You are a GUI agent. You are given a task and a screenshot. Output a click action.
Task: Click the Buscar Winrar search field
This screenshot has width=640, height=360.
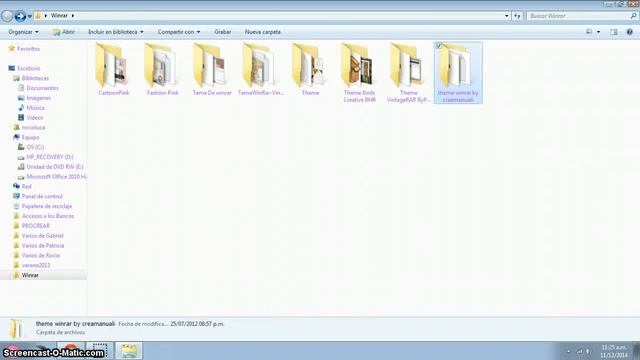[578, 16]
